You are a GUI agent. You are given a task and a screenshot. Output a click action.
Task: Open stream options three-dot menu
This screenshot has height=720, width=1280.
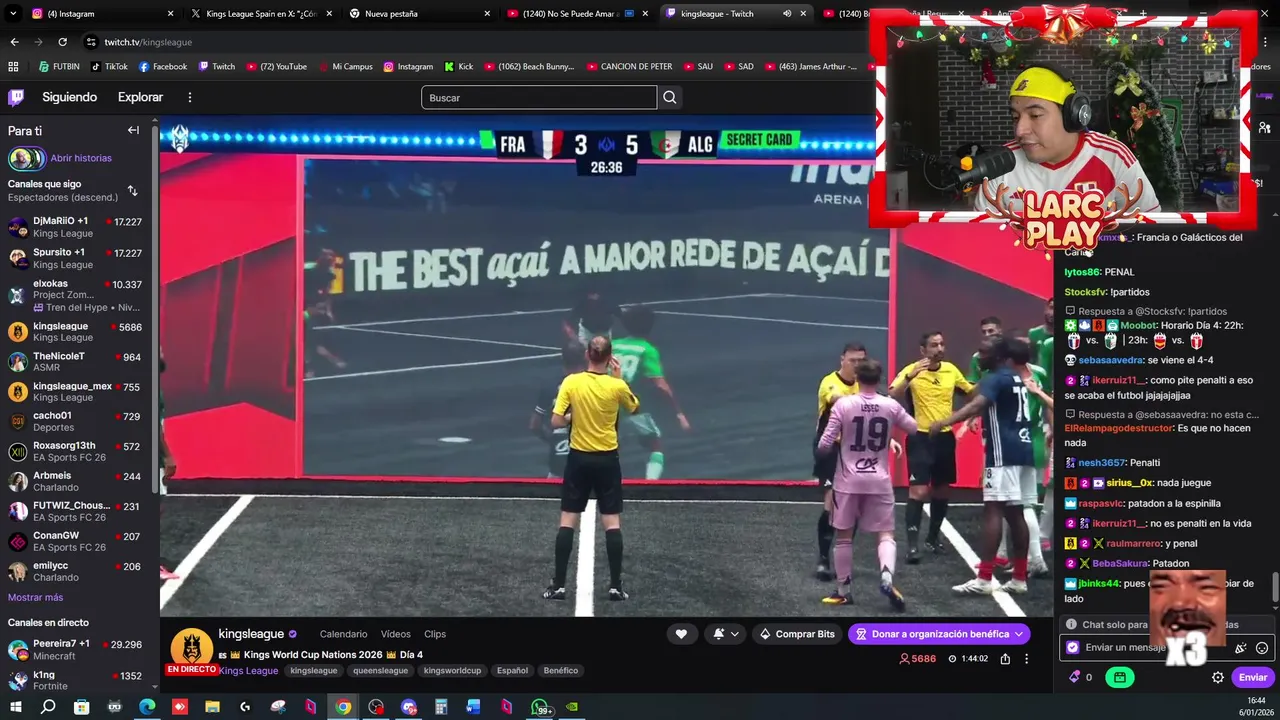pos(1026,659)
